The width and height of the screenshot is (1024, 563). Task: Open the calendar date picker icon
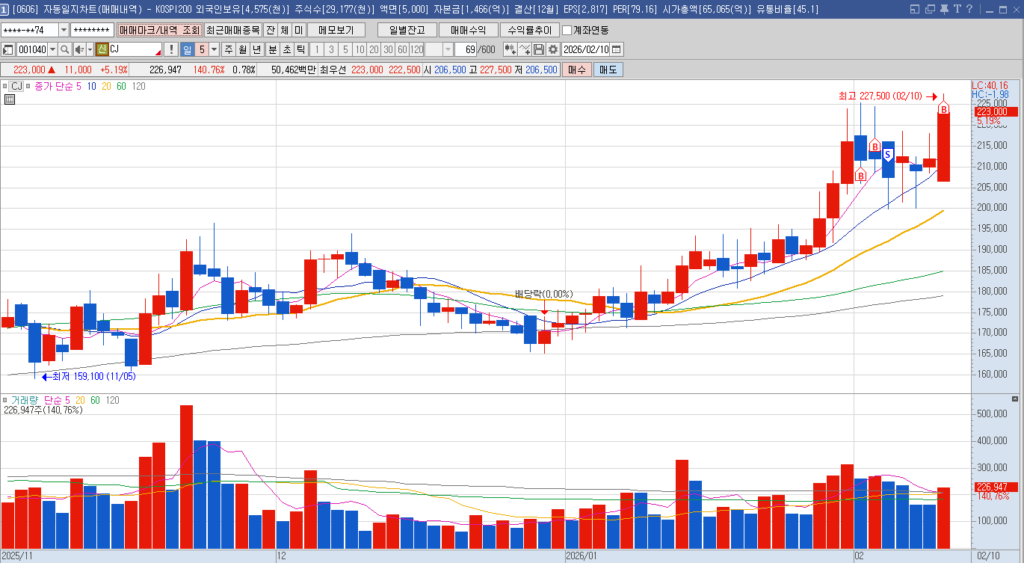click(x=616, y=49)
